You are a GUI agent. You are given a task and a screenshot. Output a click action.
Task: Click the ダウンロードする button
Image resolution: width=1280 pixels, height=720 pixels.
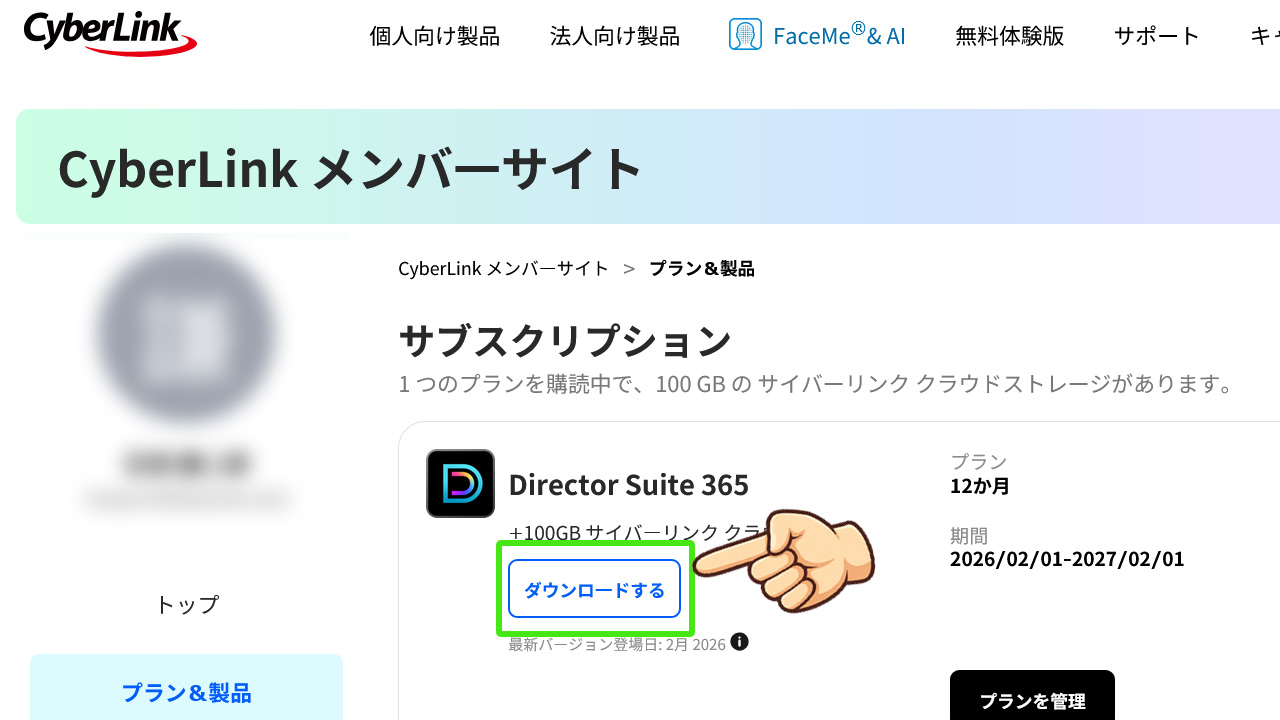pyautogui.click(x=594, y=590)
